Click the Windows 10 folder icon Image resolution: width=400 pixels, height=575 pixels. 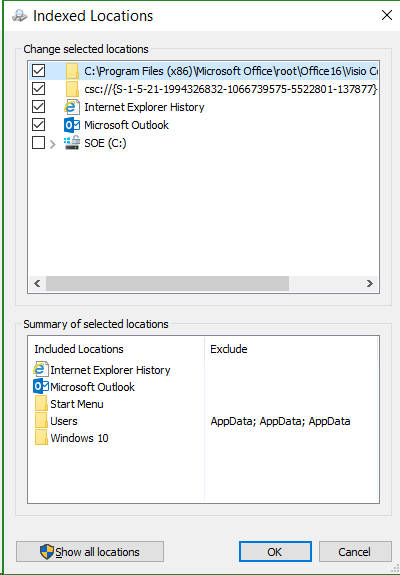tap(41, 437)
